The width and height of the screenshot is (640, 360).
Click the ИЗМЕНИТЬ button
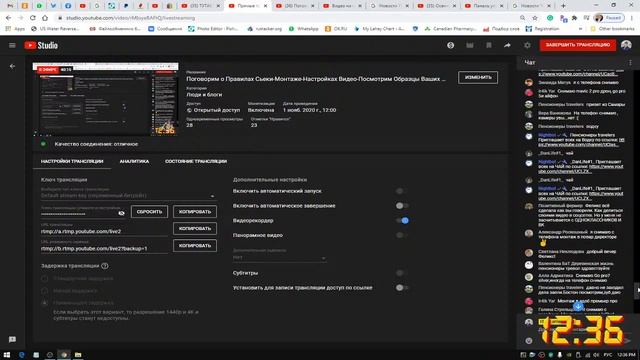[478, 78]
